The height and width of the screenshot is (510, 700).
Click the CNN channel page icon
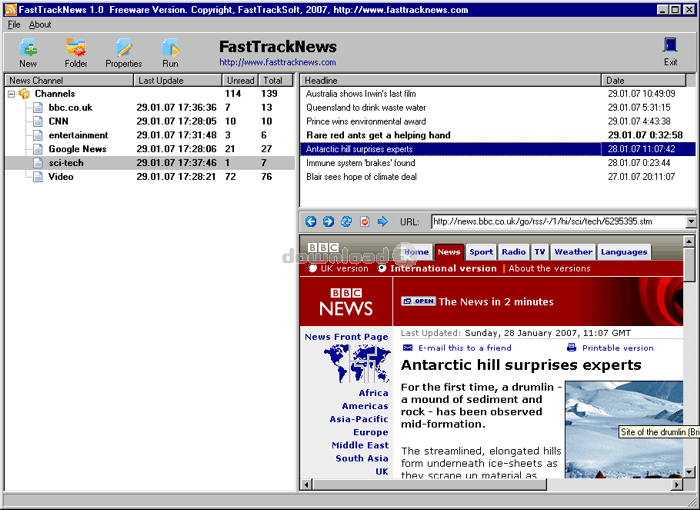click(x=38, y=121)
